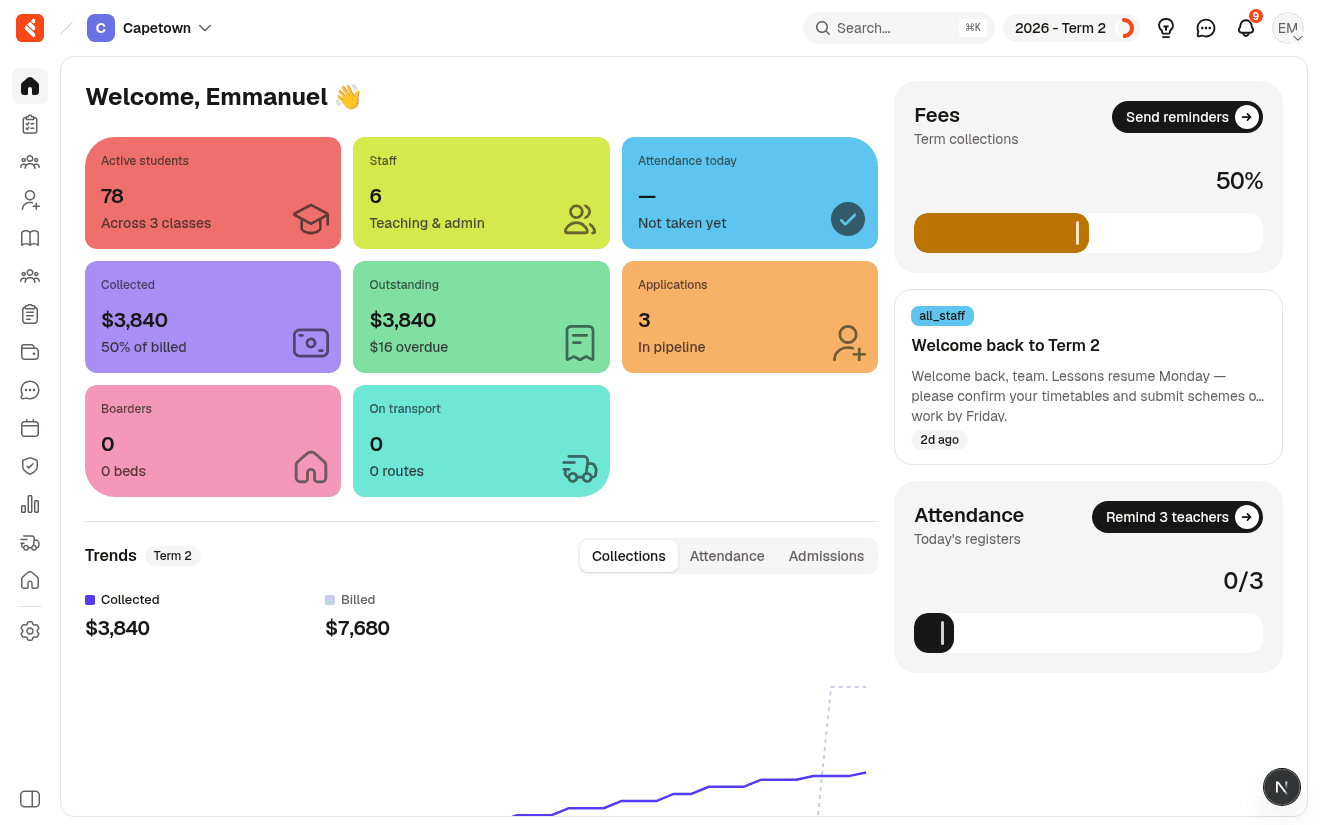
Task: Click the receipt icon on the Outstanding card
Action: coord(580,343)
